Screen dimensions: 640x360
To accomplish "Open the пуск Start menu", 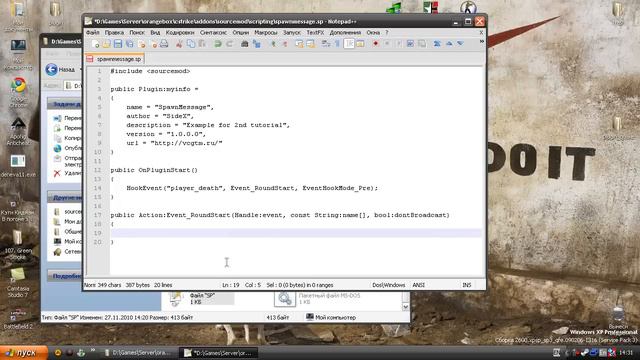I will [23, 353].
